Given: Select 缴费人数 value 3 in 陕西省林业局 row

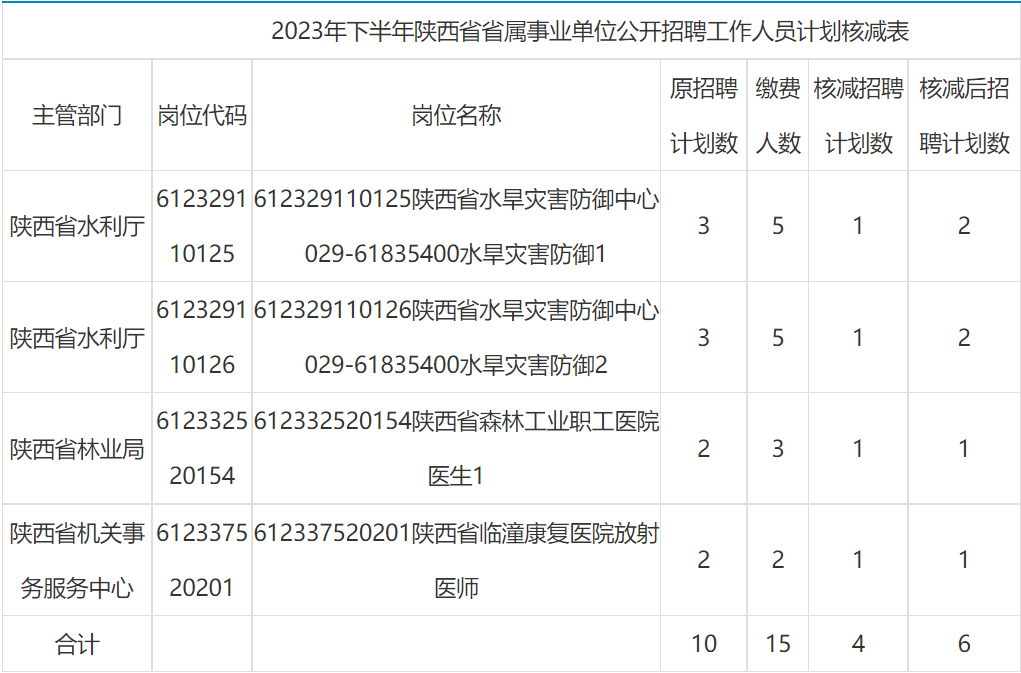Looking at the screenshot, I should 777,449.
